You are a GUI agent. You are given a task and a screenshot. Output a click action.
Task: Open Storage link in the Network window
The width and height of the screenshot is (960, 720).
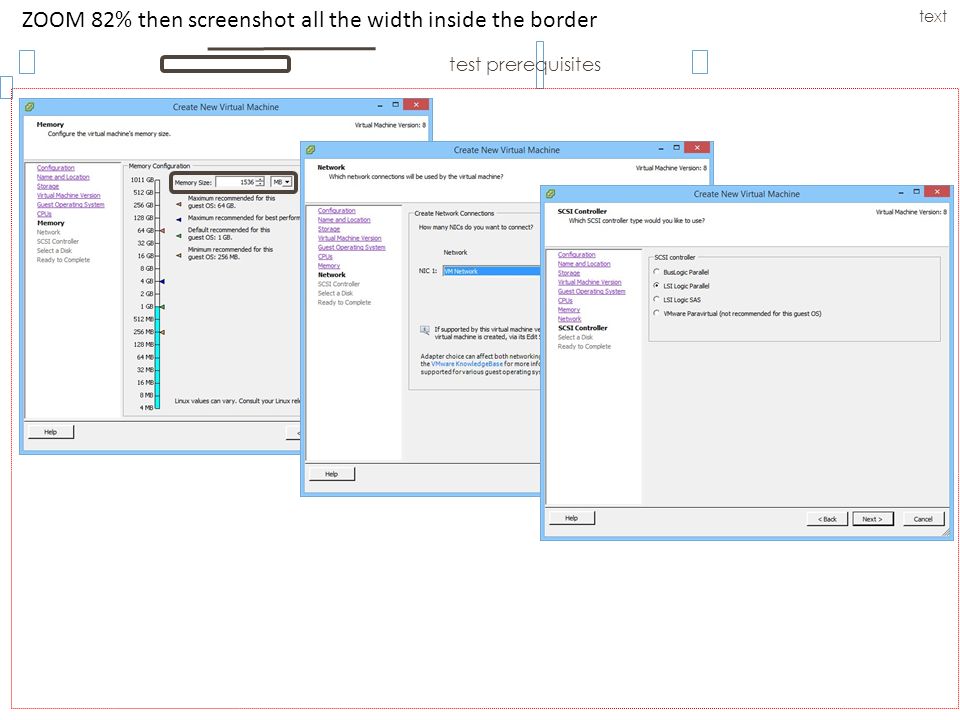[x=329, y=229]
